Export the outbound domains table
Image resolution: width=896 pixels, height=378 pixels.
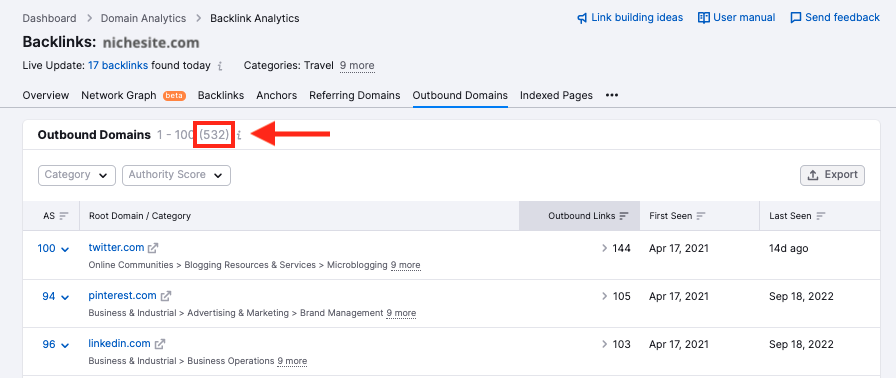point(833,175)
